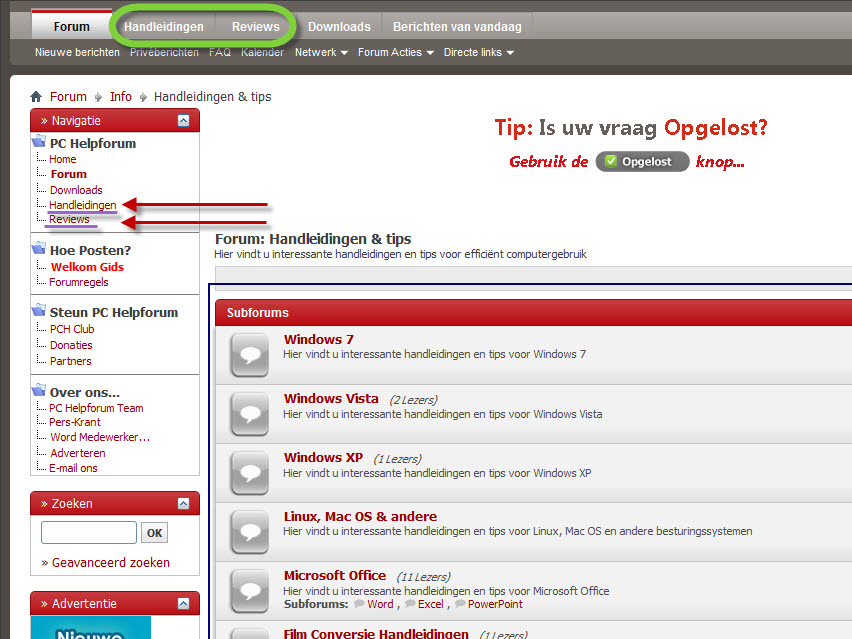Click the green checkmark on the Opgelost button
The image size is (852, 639).
point(611,161)
